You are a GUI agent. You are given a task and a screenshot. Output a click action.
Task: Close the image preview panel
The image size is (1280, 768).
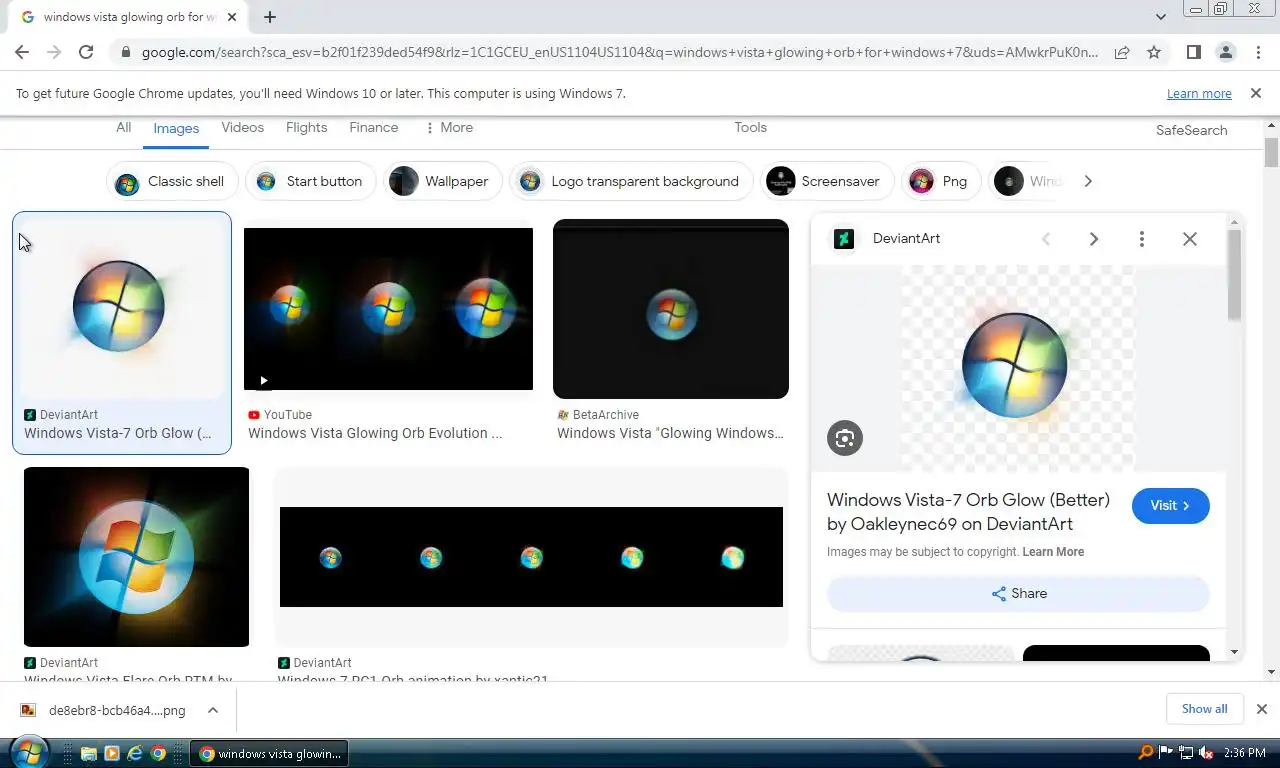(x=1189, y=239)
